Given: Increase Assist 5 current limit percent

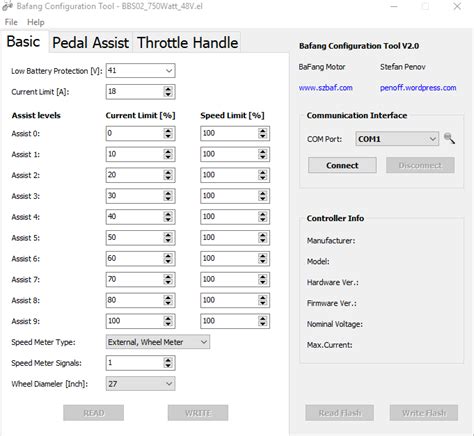Looking at the screenshot, I should pos(168,235).
